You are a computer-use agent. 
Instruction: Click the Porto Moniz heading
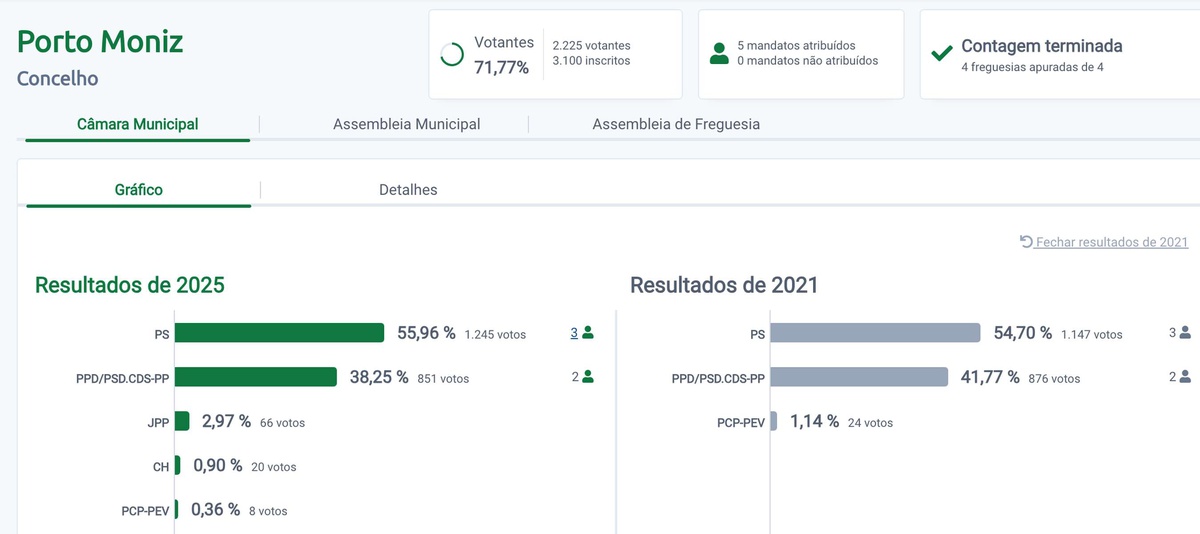pos(100,42)
